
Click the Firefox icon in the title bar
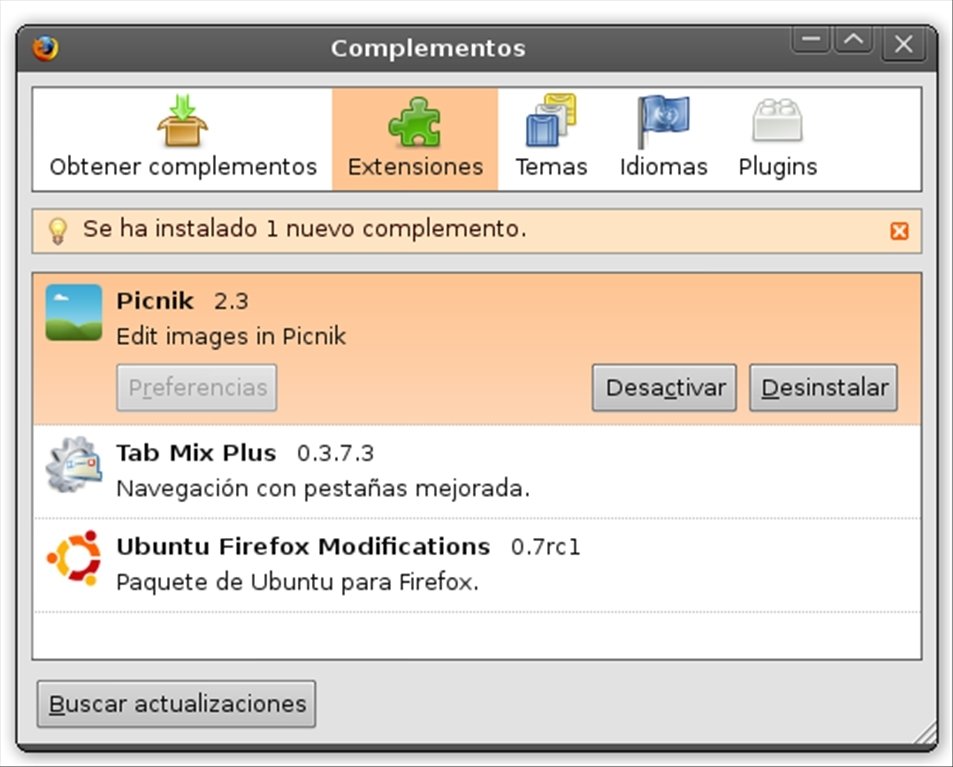[46, 48]
